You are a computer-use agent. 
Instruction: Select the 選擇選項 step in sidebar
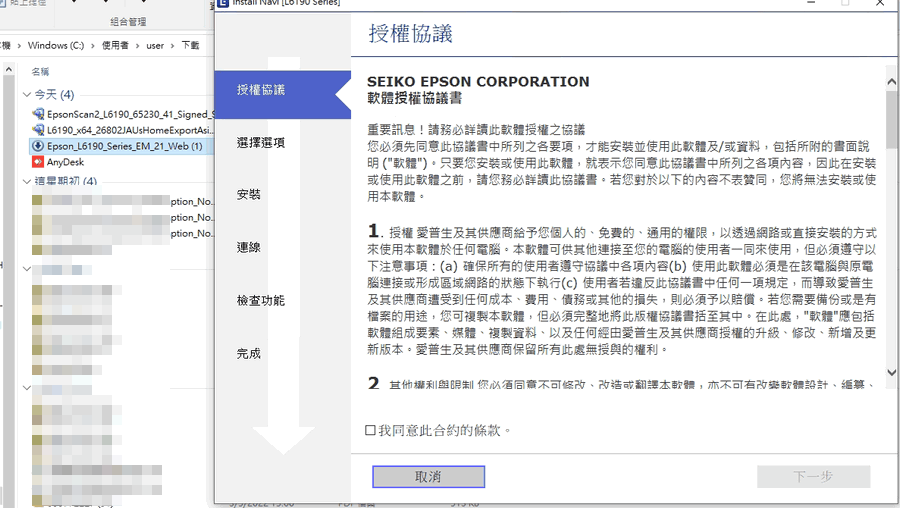pos(261,143)
